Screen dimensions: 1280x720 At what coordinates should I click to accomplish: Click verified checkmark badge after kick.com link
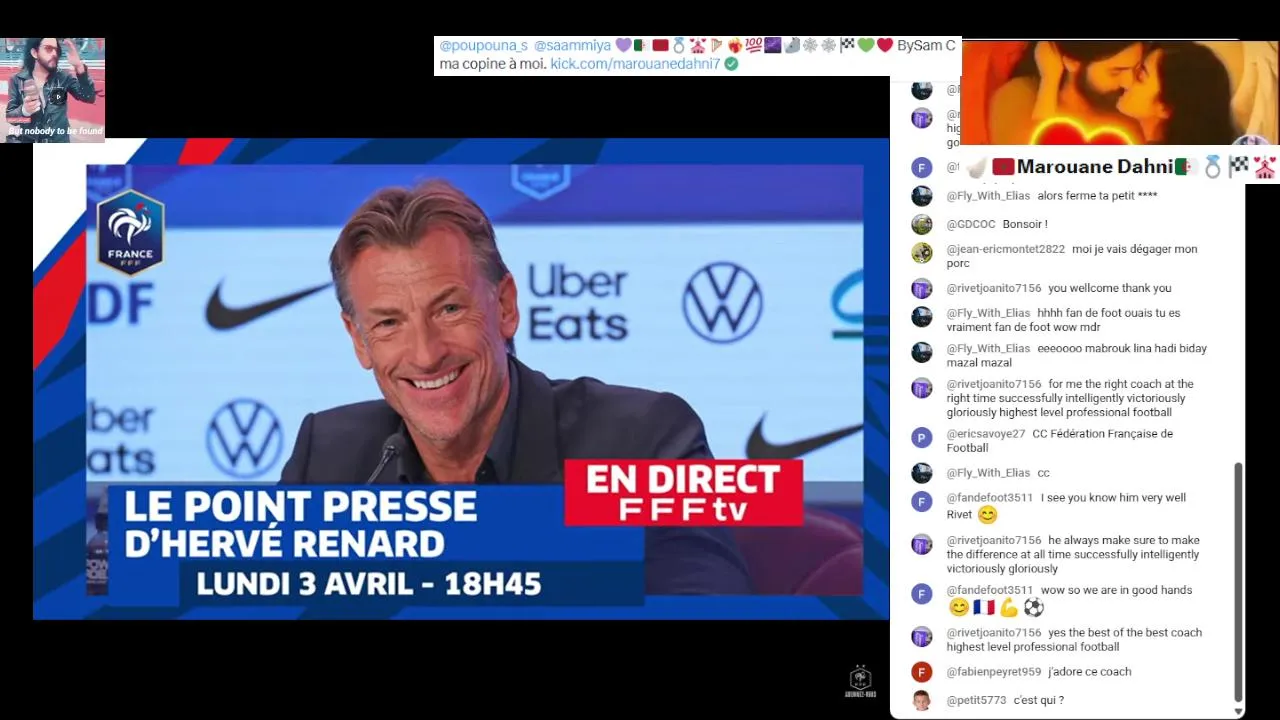pyautogui.click(x=731, y=64)
